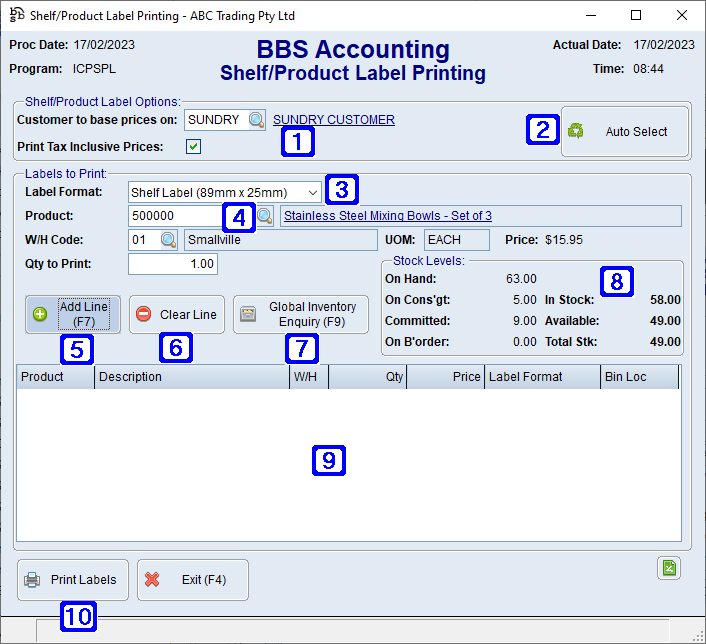
Task: Click the application icon in title bar
Action: 16,16
